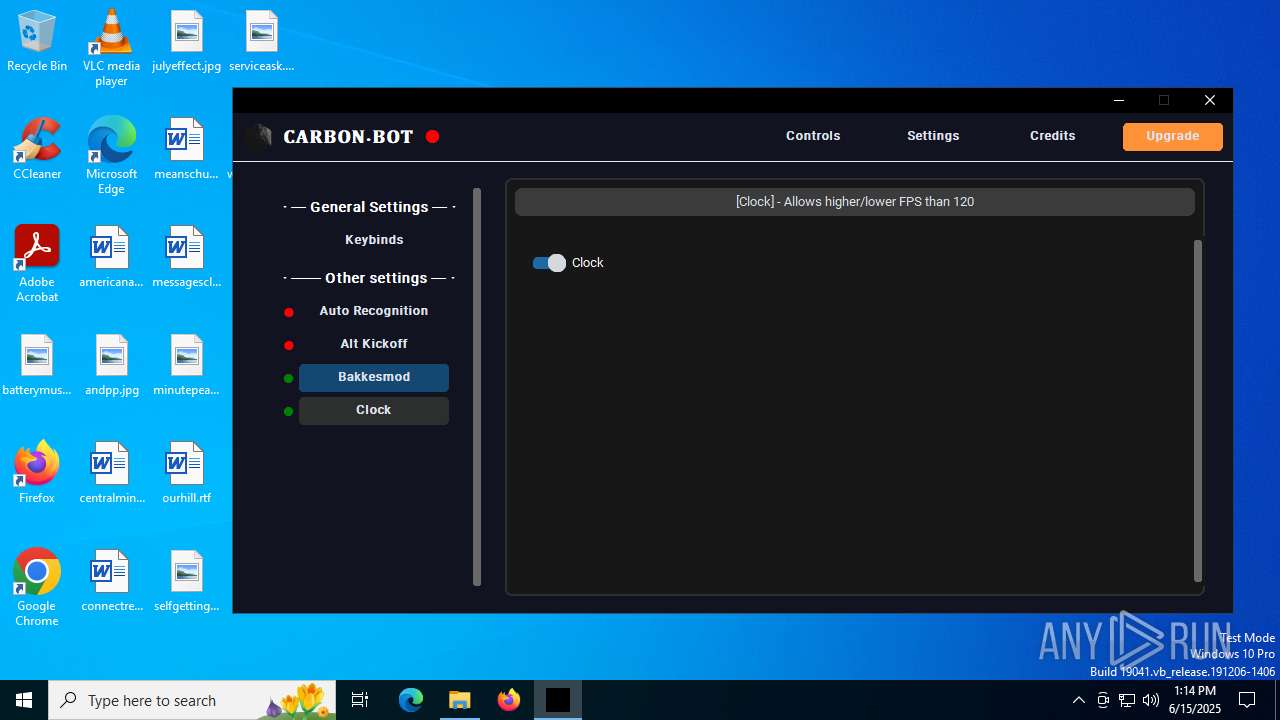
Task: Toggle the Clock switch off
Action: pyautogui.click(x=549, y=263)
